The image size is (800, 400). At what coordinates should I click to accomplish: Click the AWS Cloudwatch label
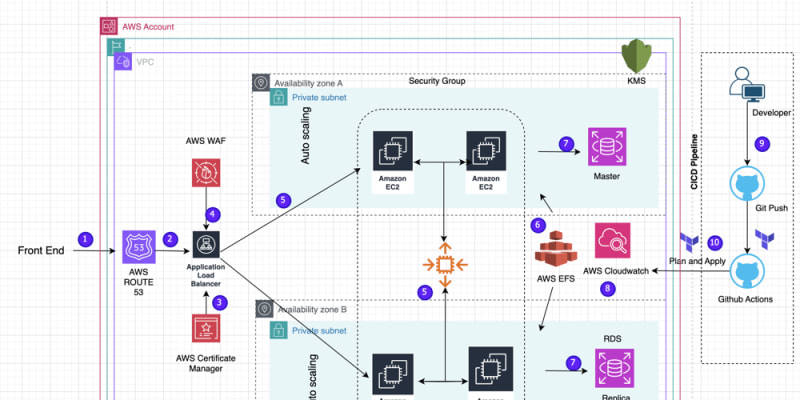[x=615, y=271]
